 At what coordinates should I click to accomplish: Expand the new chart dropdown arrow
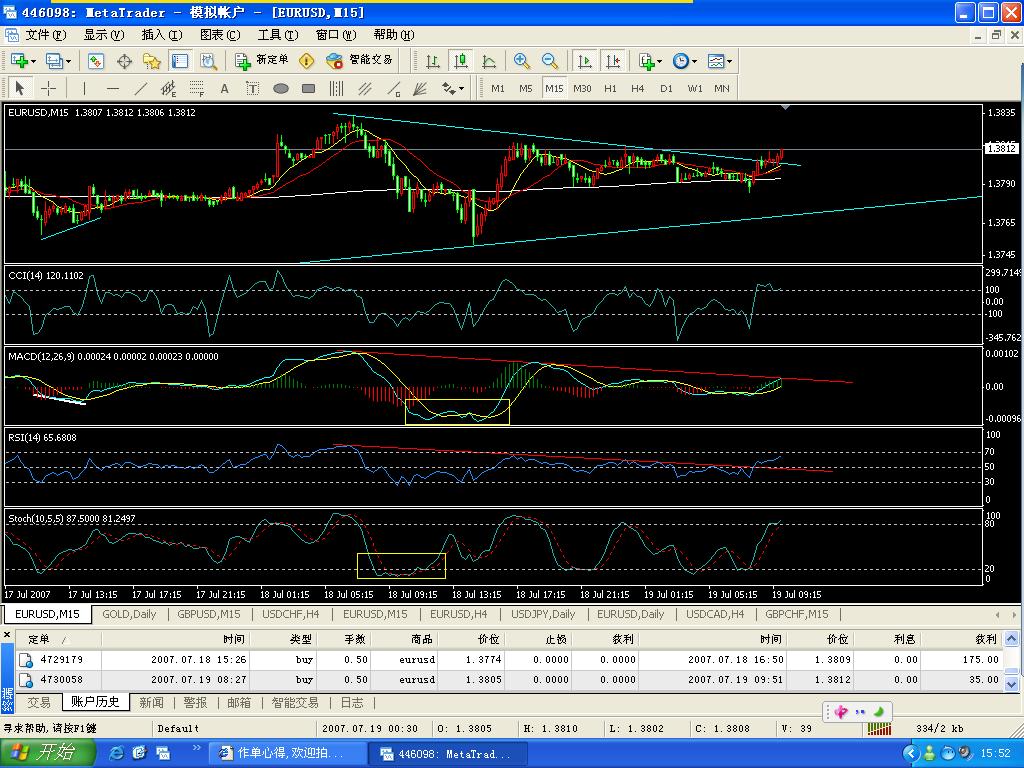coord(33,61)
